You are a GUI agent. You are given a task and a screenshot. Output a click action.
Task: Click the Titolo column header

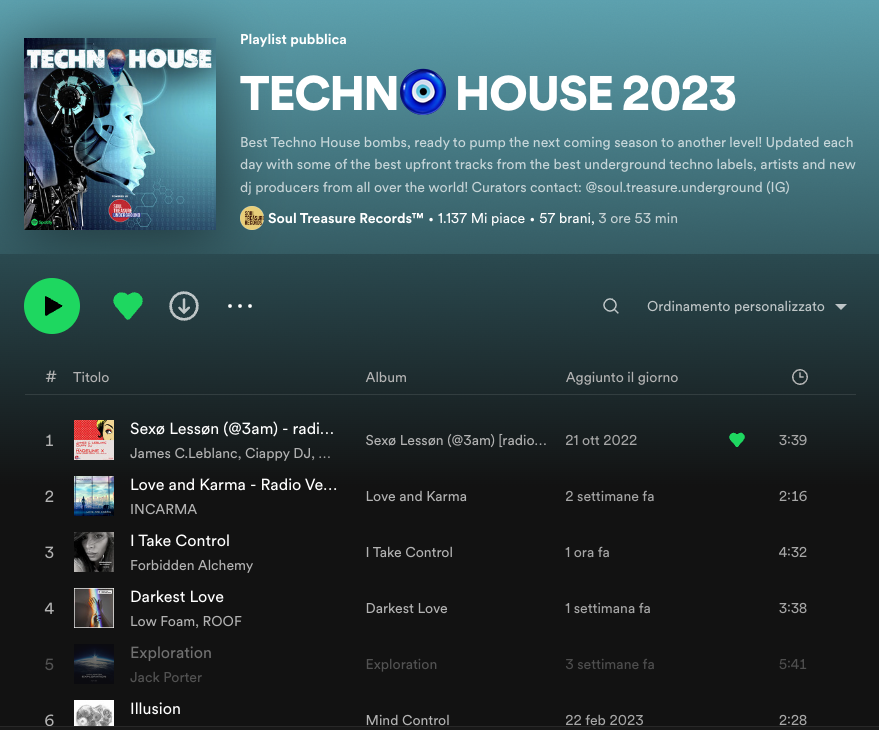pos(91,377)
